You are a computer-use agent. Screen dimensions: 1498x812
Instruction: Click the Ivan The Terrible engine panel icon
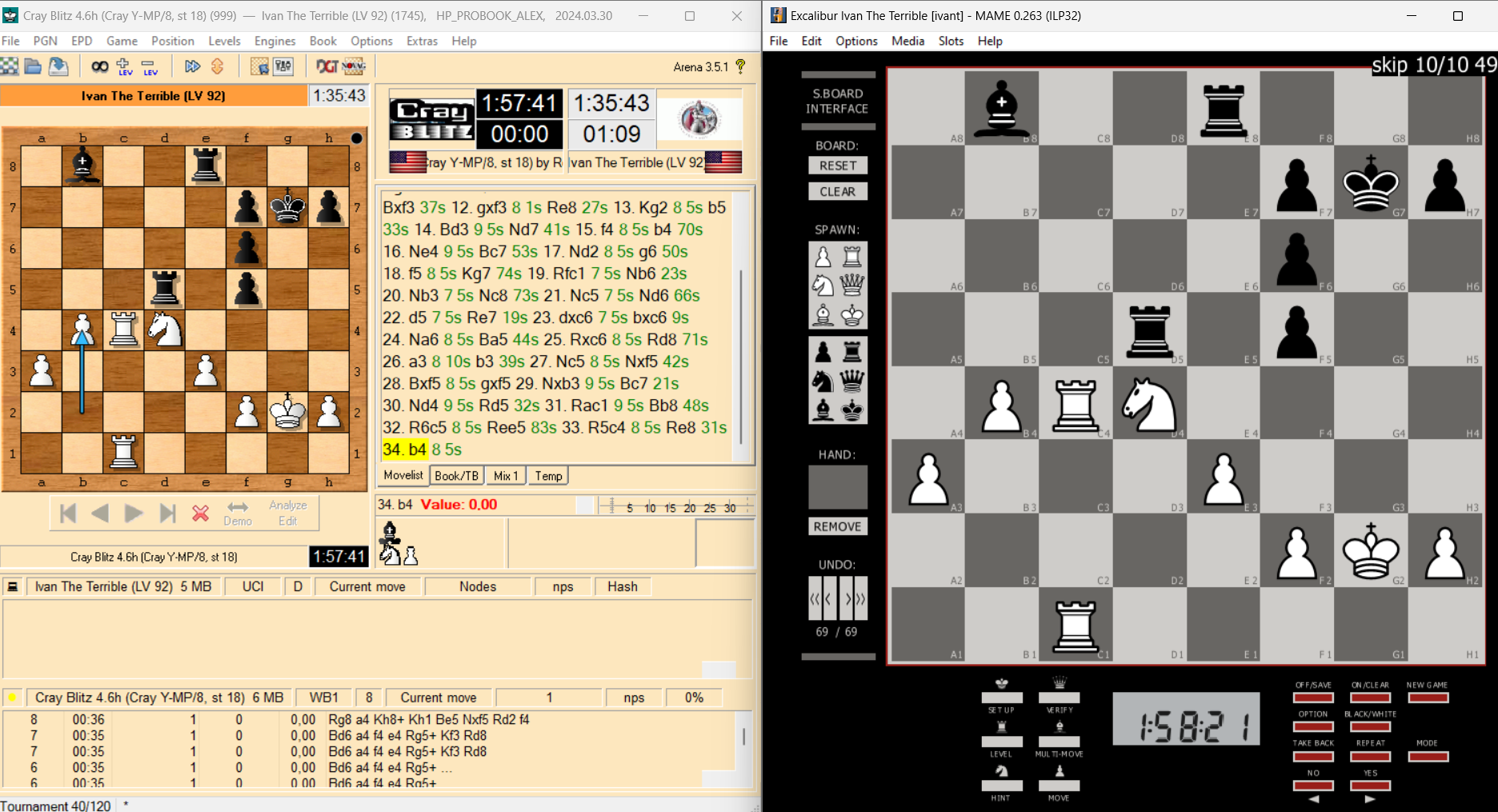point(13,586)
